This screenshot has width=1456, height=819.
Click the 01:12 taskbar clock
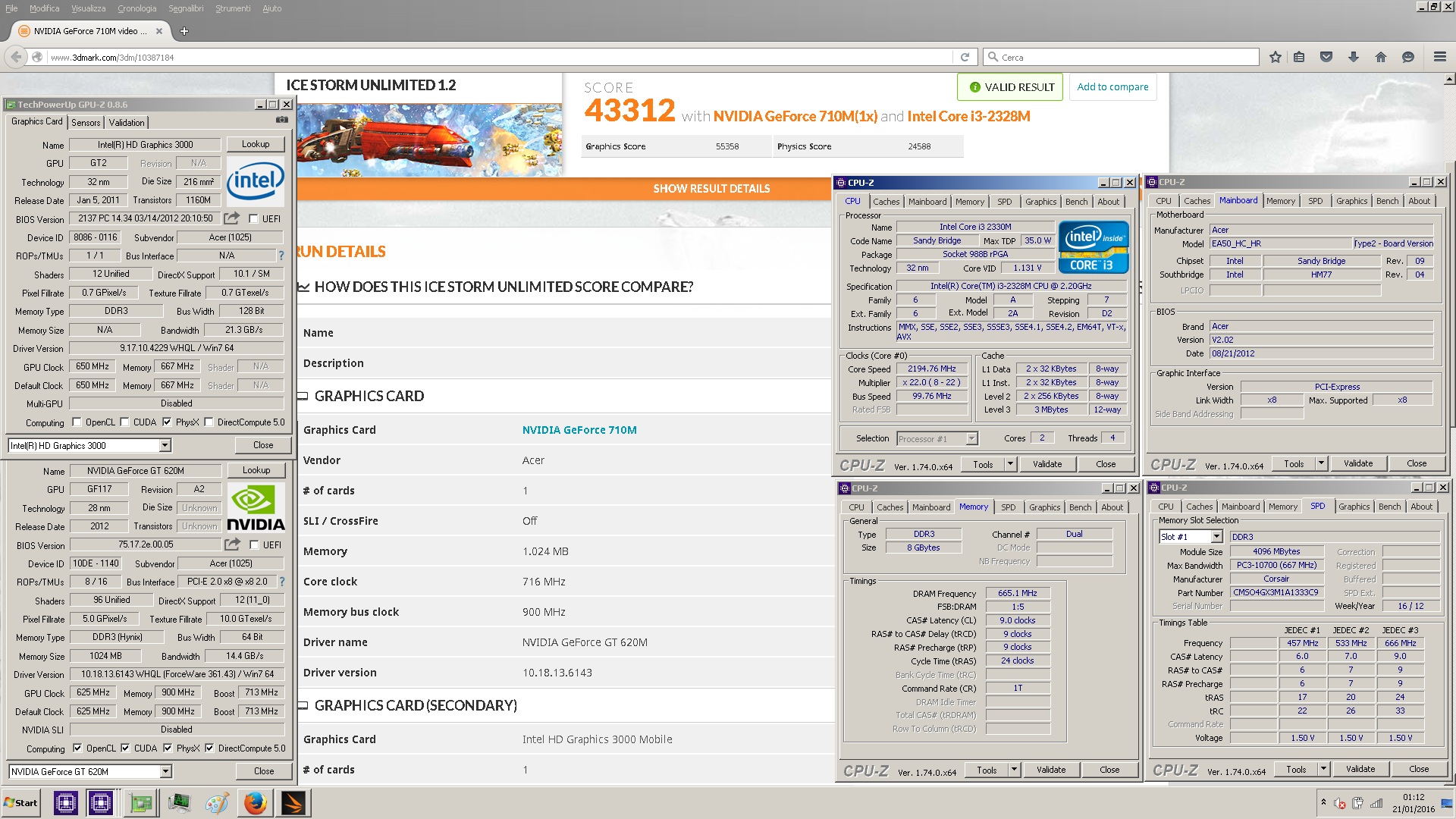(x=1414, y=797)
